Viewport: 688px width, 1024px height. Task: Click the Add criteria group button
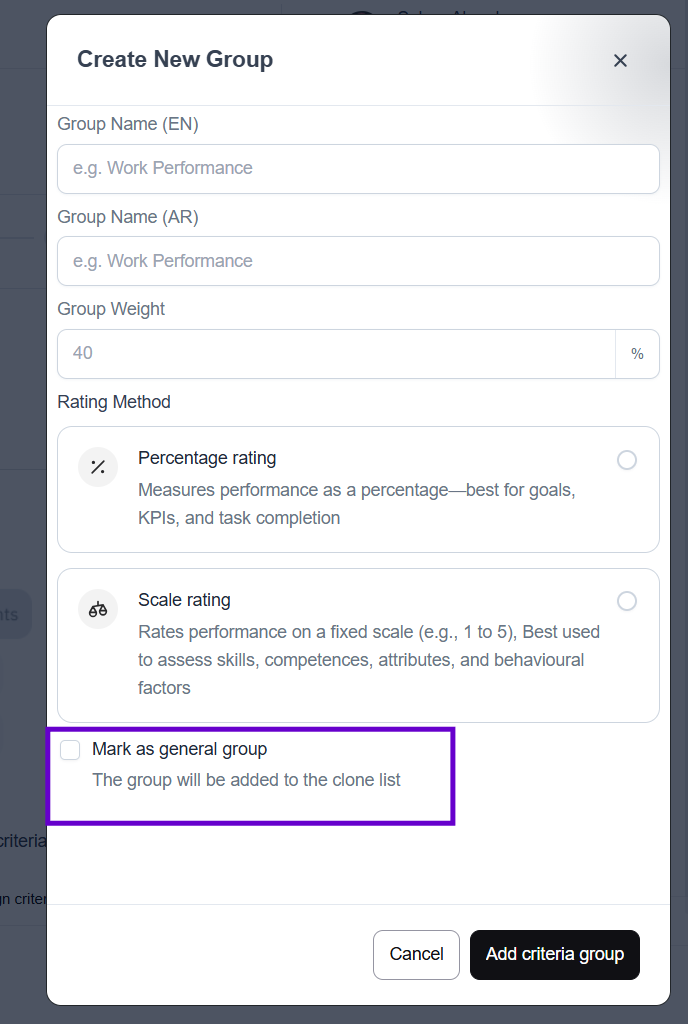(x=554, y=955)
